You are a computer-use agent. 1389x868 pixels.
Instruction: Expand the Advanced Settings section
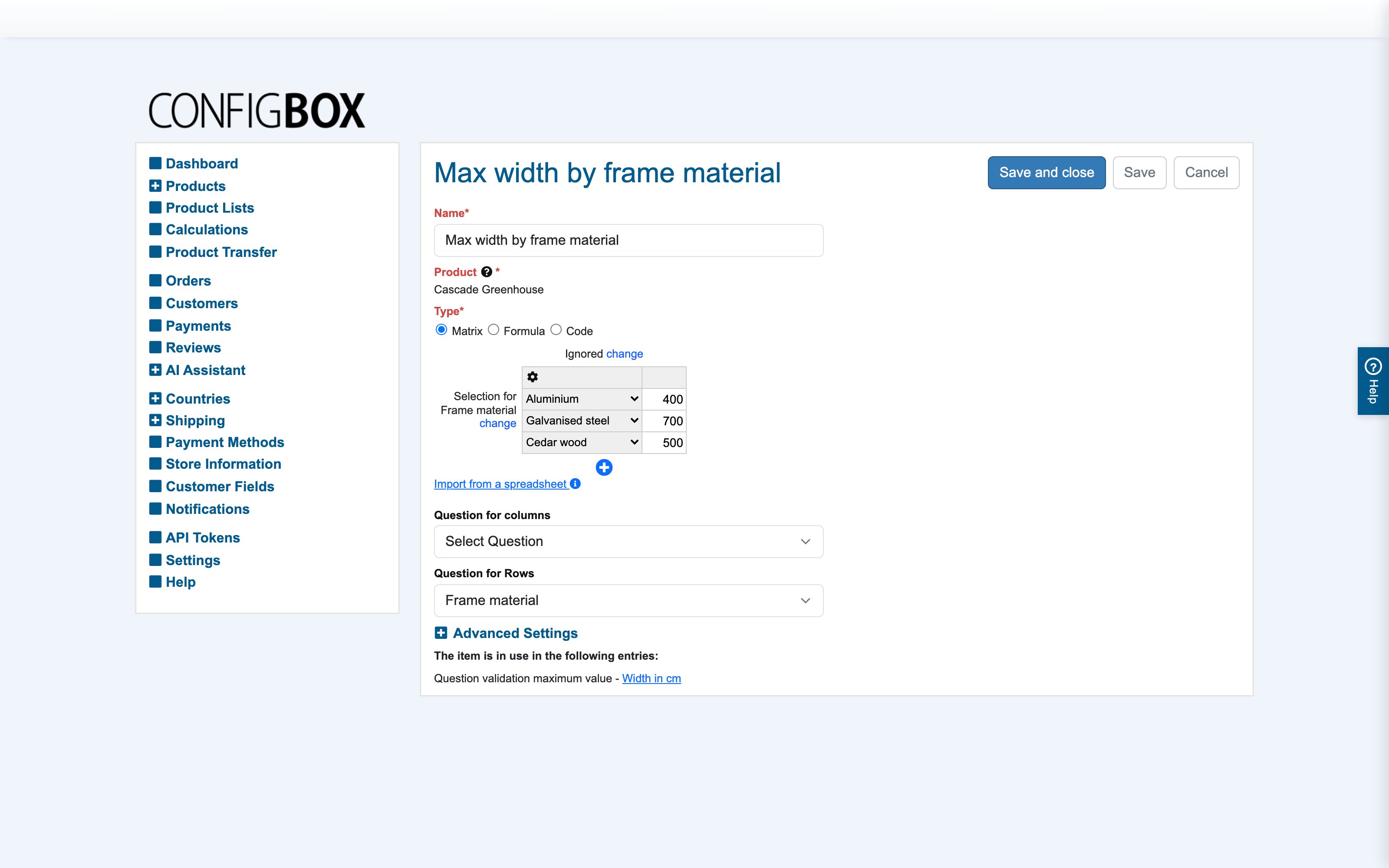tap(506, 633)
